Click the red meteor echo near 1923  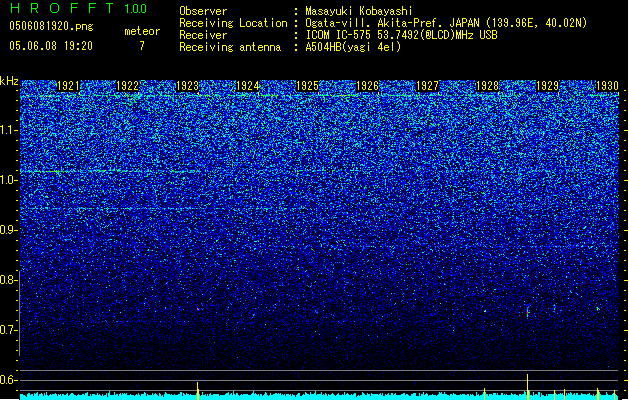[x=198, y=309]
